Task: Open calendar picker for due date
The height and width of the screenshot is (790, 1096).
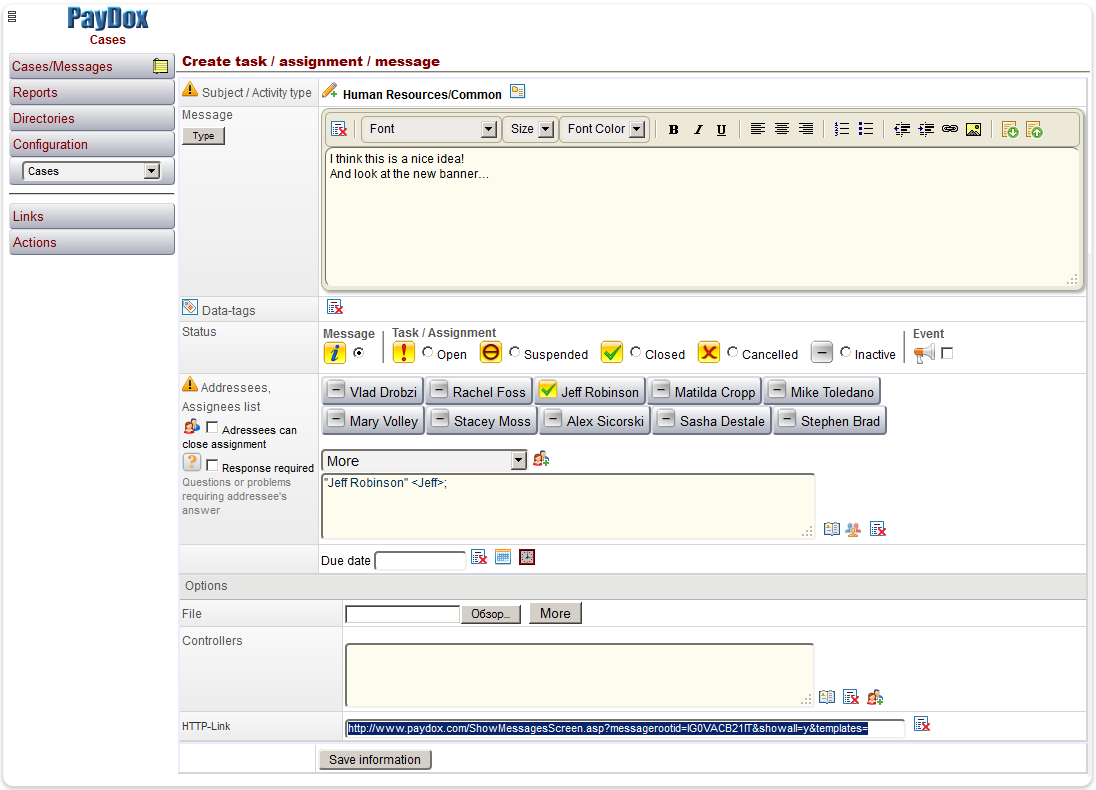Action: [x=503, y=556]
